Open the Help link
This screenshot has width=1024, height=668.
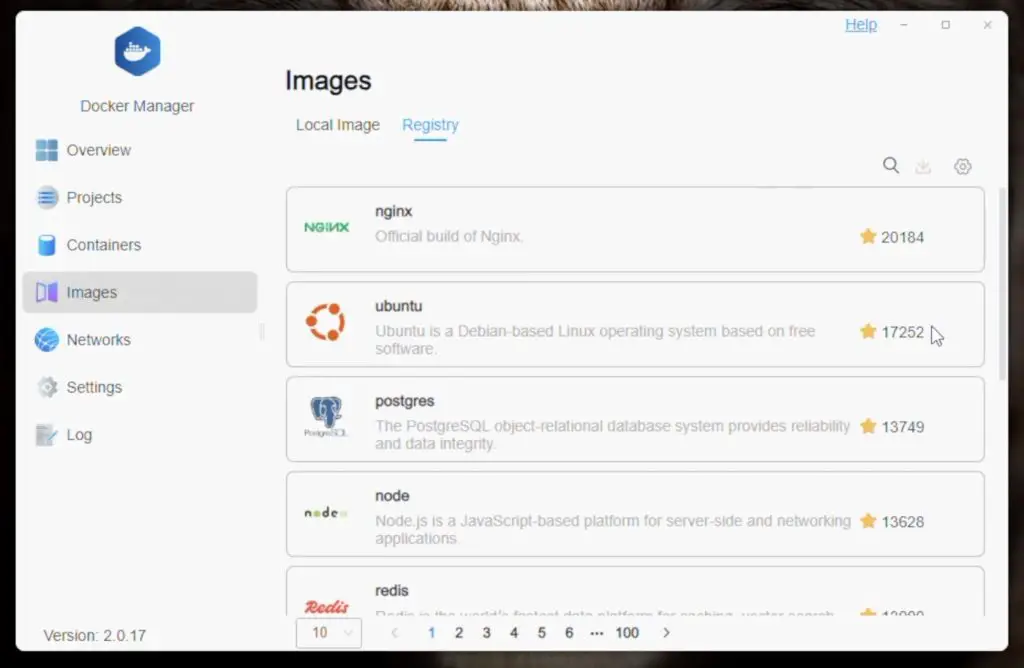point(860,25)
